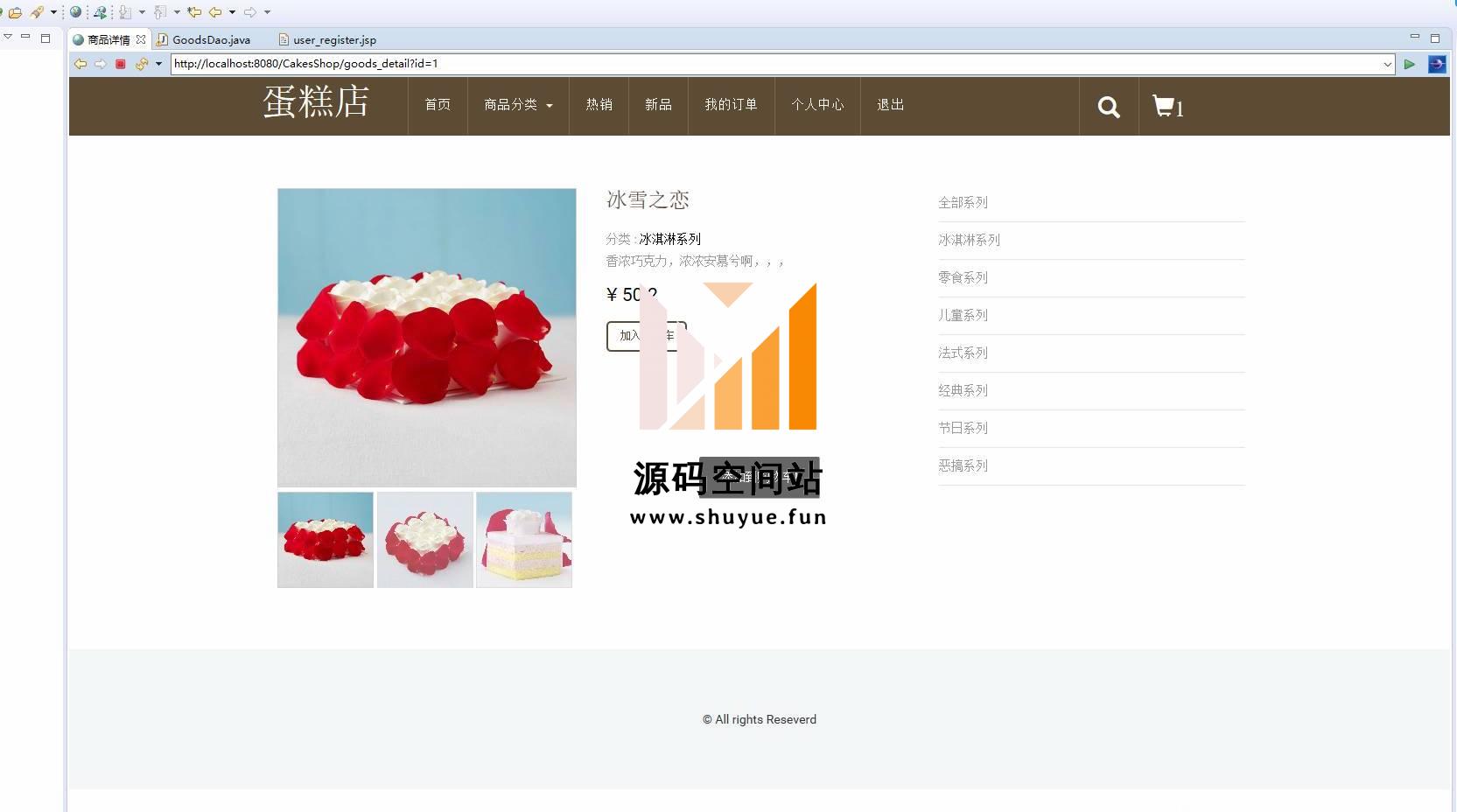Click the internal browser Back arrow
Image resolution: width=1457 pixels, height=812 pixels.
[81, 64]
